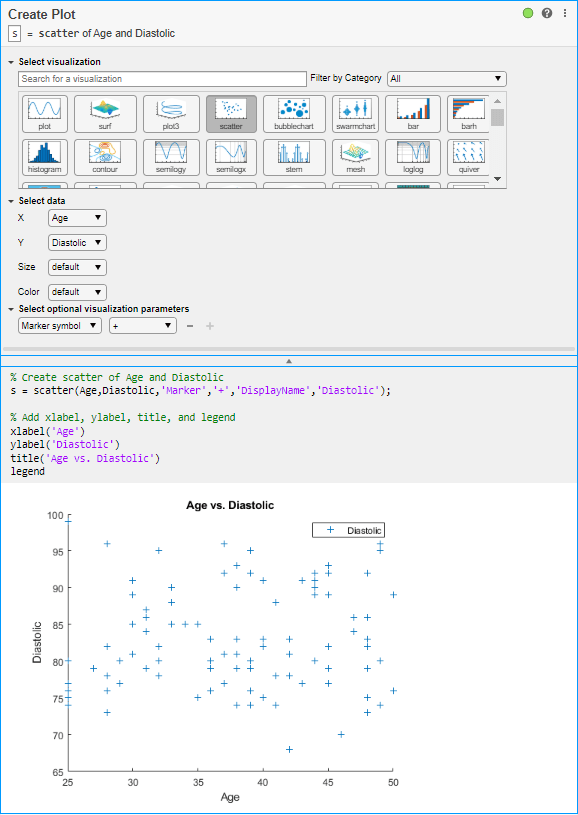Screen dimensions: 578x815
Task: Open the X variable dropdown showing Age
Action: pyautogui.click(x=77, y=218)
